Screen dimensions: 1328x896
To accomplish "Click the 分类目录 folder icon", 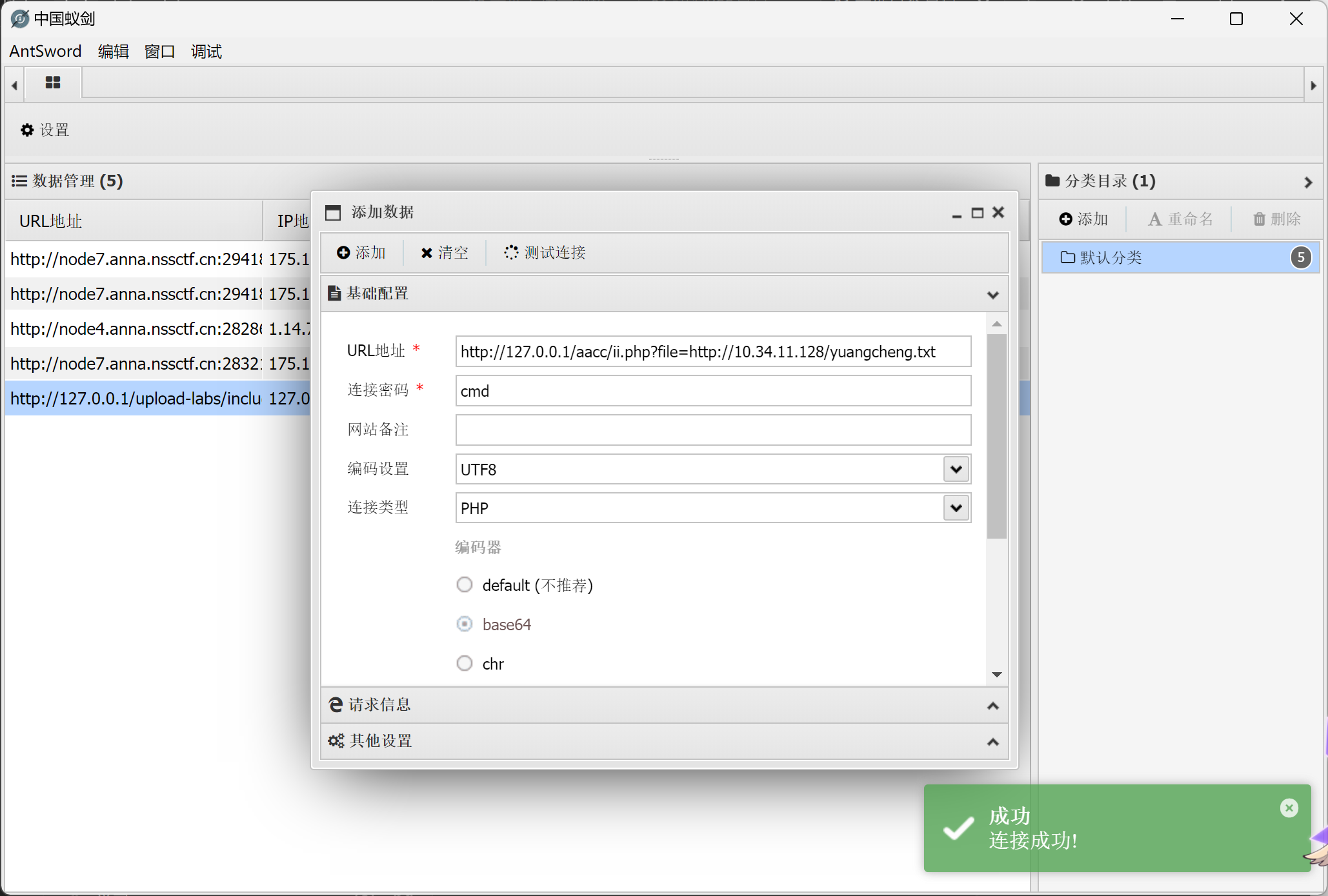I will click(1052, 181).
